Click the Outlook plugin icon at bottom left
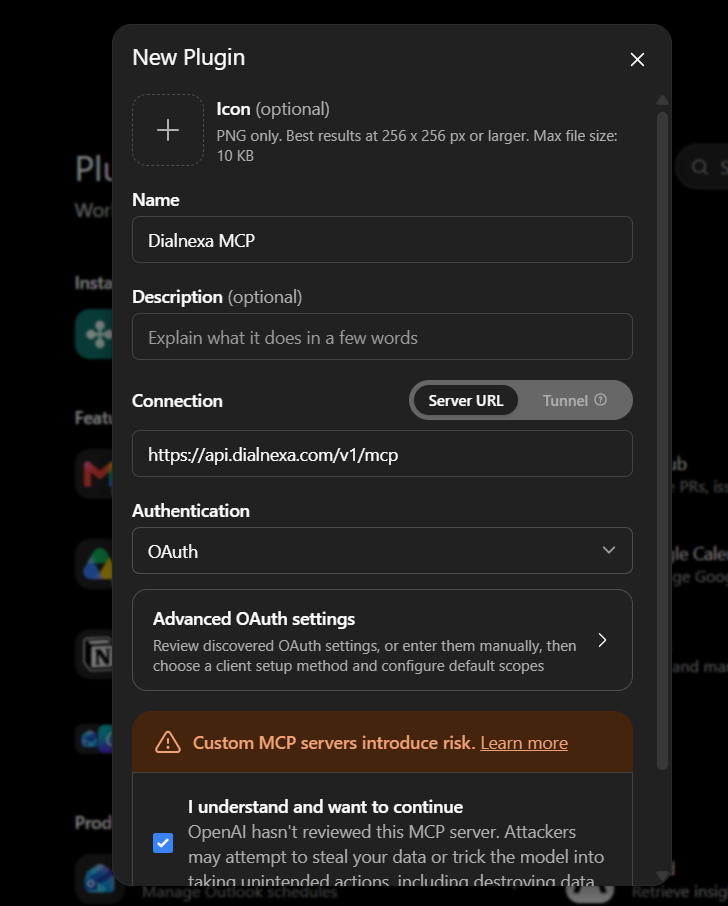The image size is (728, 906). pos(98,879)
